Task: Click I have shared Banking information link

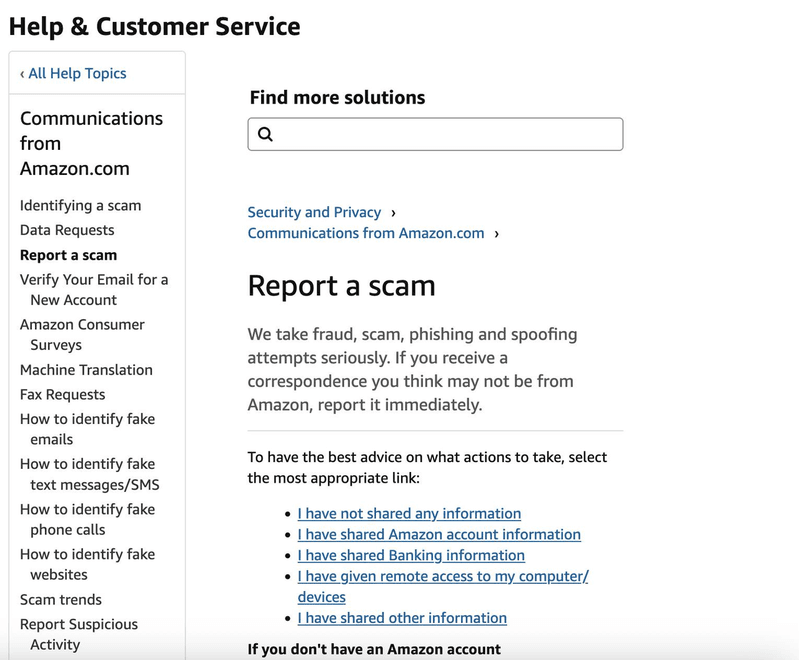Action: coord(411,555)
